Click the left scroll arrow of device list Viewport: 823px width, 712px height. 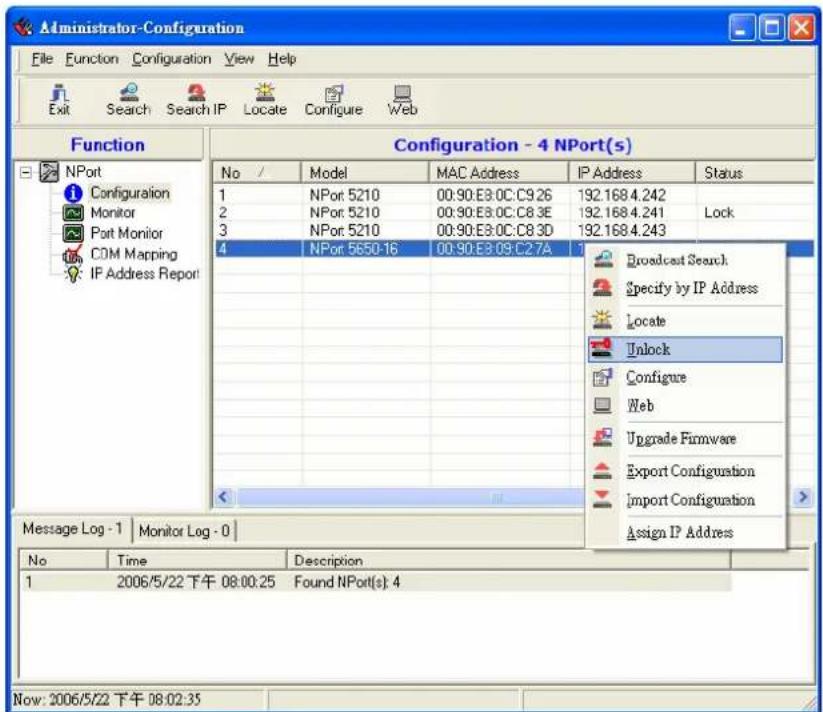(x=224, y=497)
